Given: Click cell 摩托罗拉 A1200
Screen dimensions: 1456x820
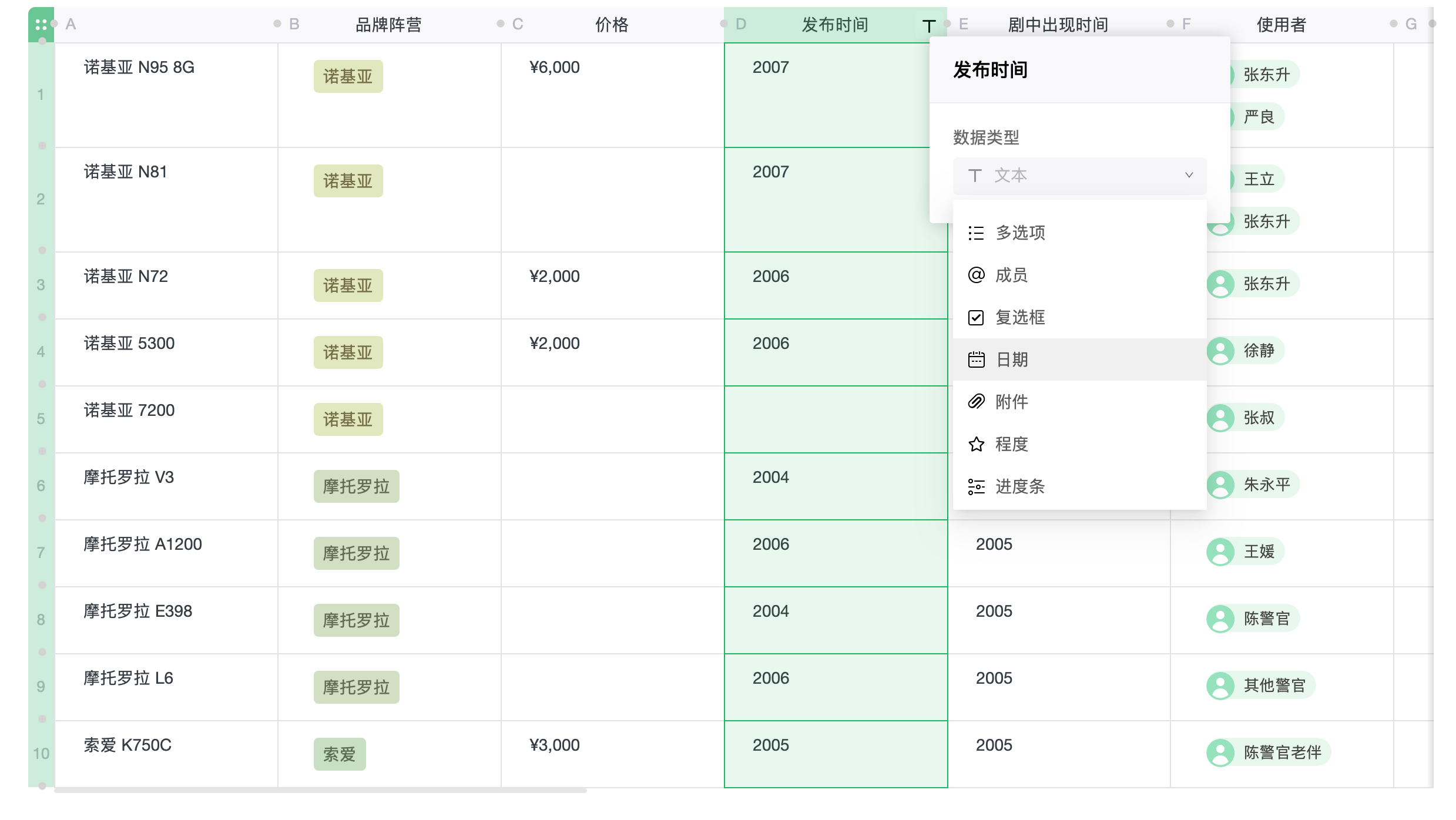Looking at the screenshot, I should coord(166,554).
